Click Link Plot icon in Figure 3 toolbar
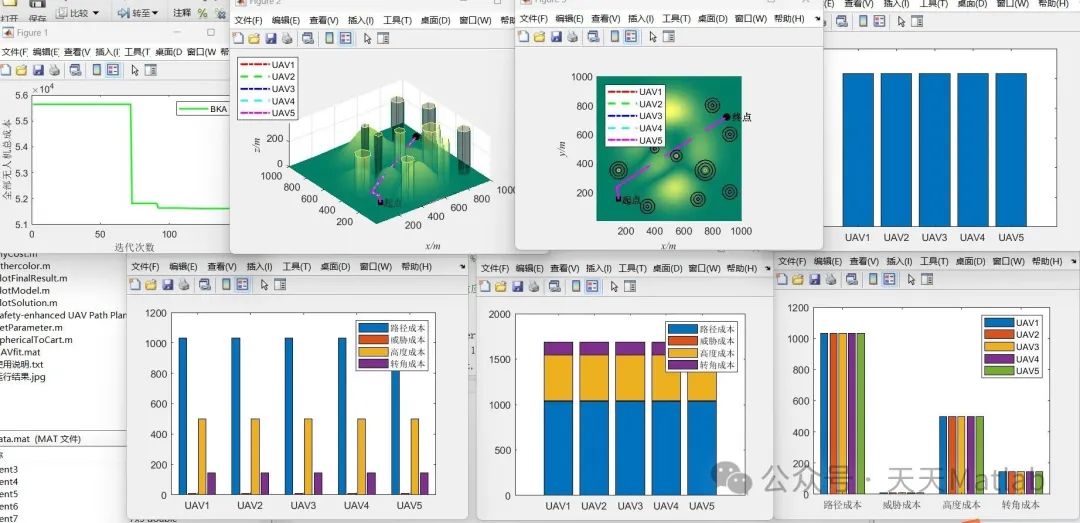The image size is (1080, 523). (x=593, y=37)
